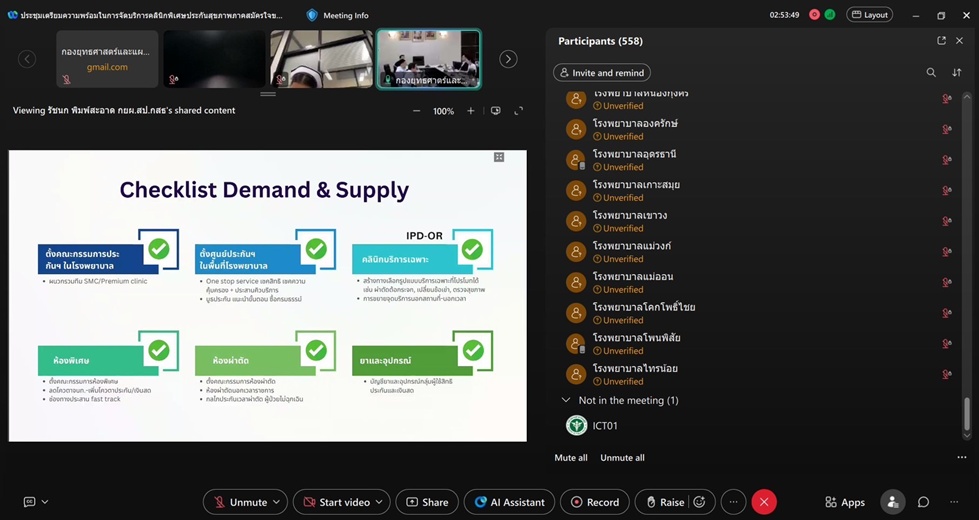
Task: Search participants with the magnifier icon
Action: [931, 72]
